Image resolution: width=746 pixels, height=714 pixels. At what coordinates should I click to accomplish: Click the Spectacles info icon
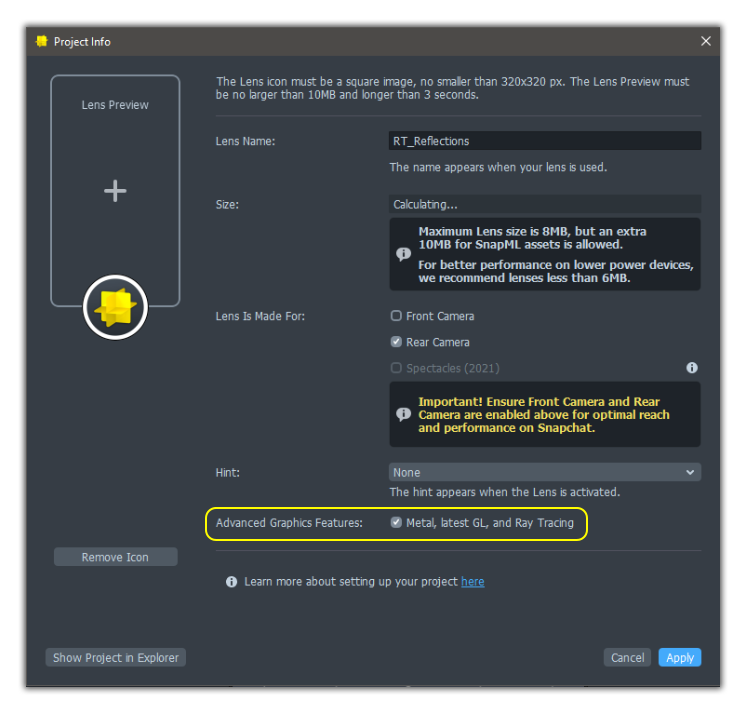click(x=692, y=368)
